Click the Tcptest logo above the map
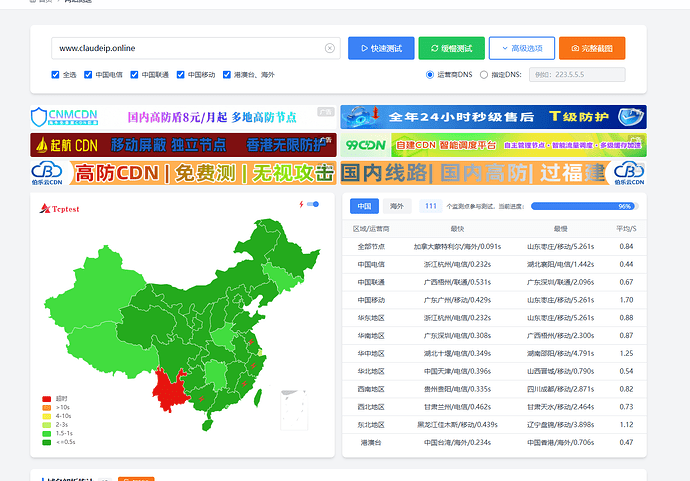The height and width of the screenshot is (481, 690). (59, 209)
